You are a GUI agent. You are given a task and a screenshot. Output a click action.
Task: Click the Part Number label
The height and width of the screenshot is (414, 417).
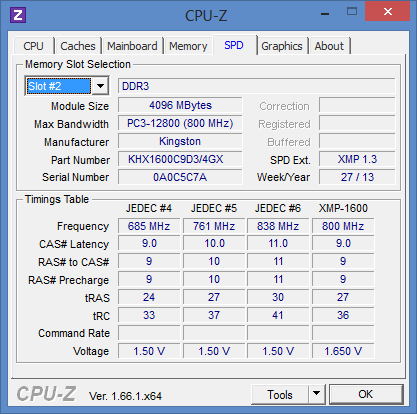pos(80,160)
